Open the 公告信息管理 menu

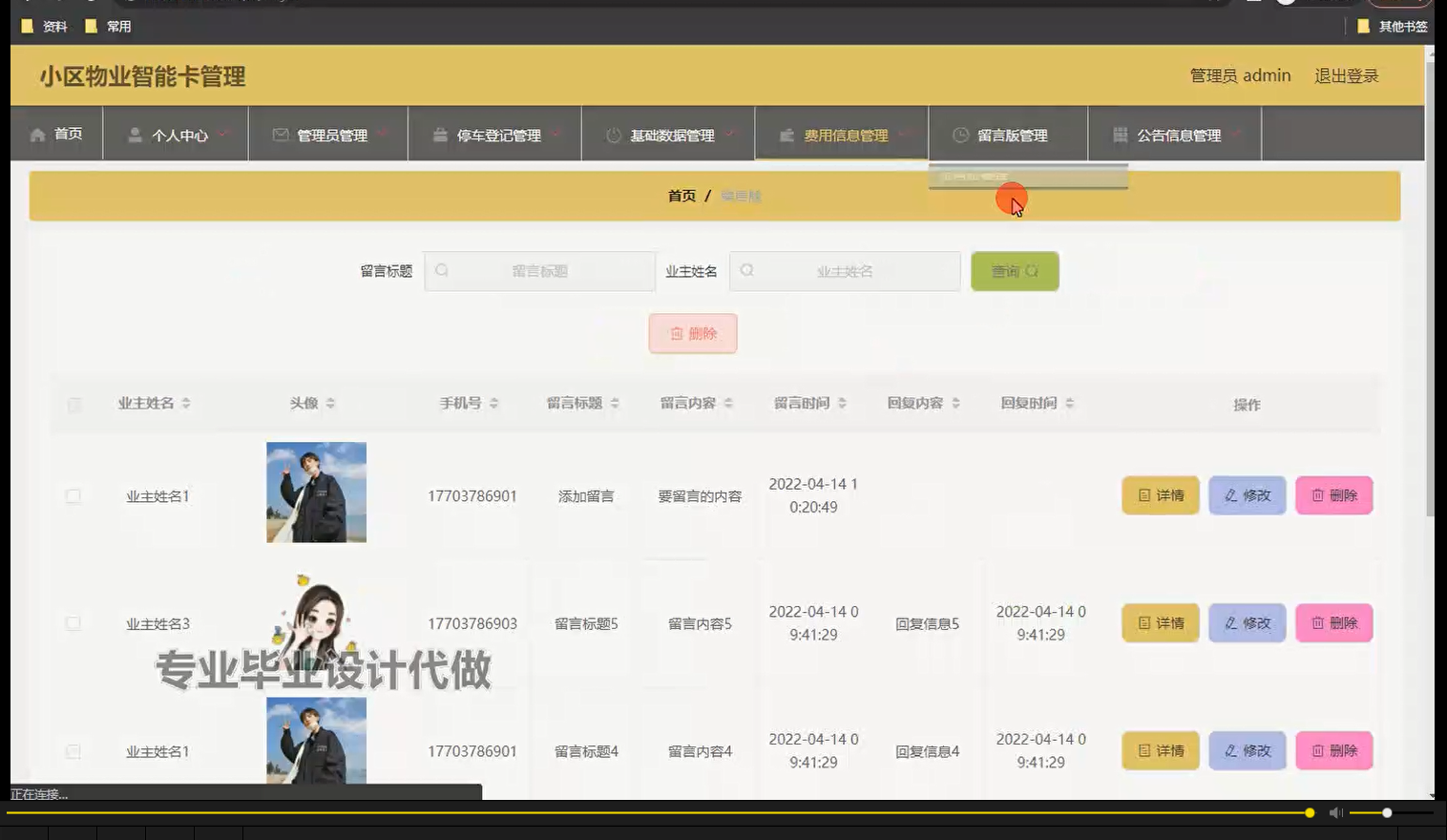[x=1179, y=135]
